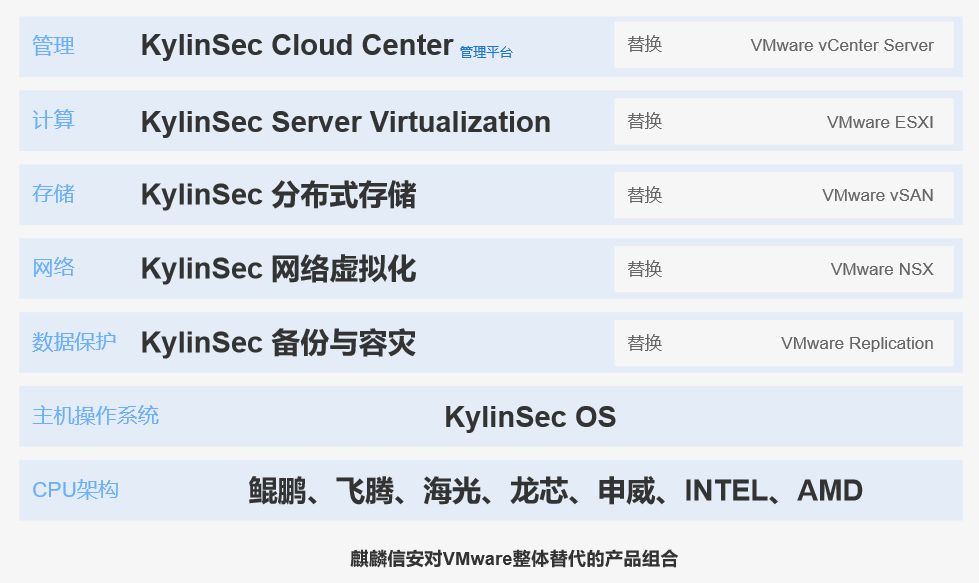The height and width of the screenshot is (583, 979).
Task: Select the KylinSec Cloud Center heading
Action: [297, 46]
